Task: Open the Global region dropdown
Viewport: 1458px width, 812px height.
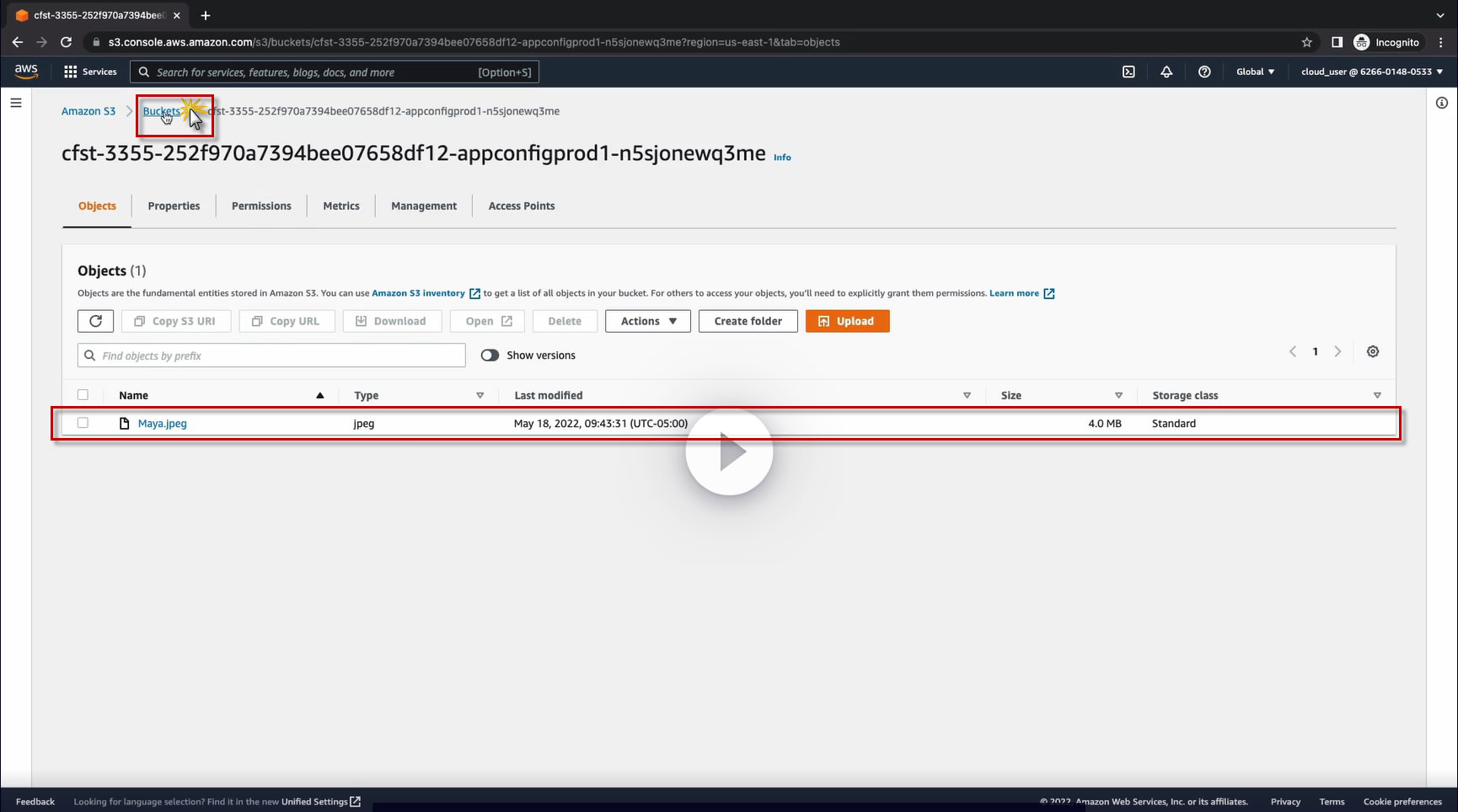Action: point(1255,72)
